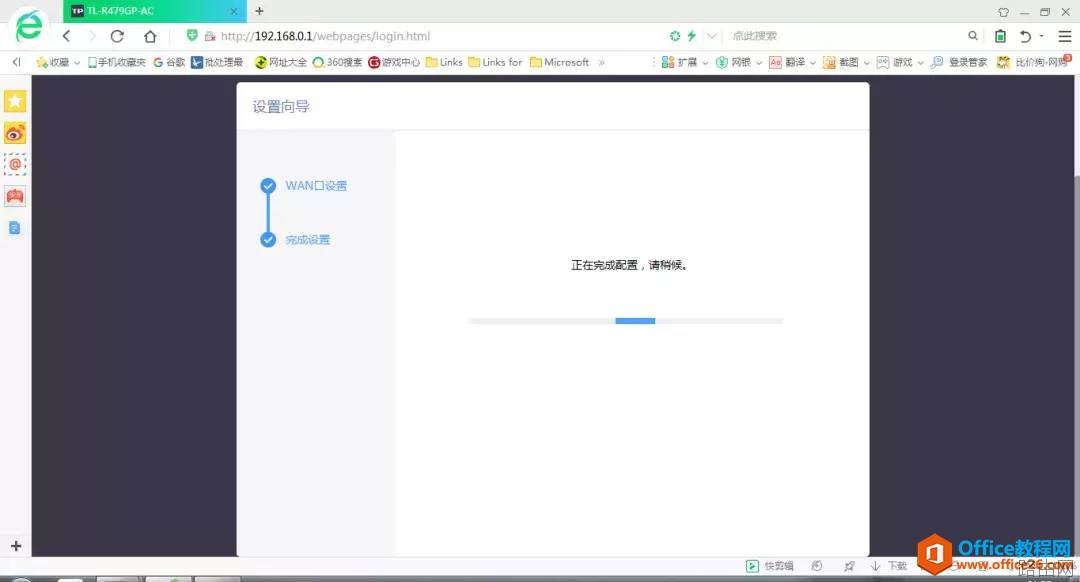The image size is (1080, 582).
Task: Go back with the browser back arrow
Action: pyautogui.click(x=66, y=36)
